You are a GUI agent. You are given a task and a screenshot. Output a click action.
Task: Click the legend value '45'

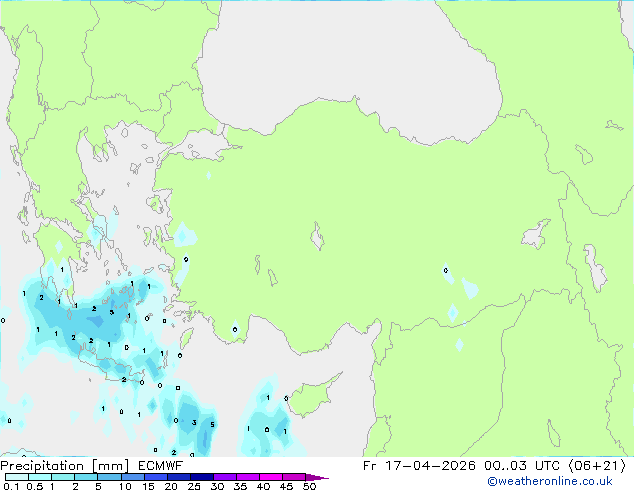point(286,486)
